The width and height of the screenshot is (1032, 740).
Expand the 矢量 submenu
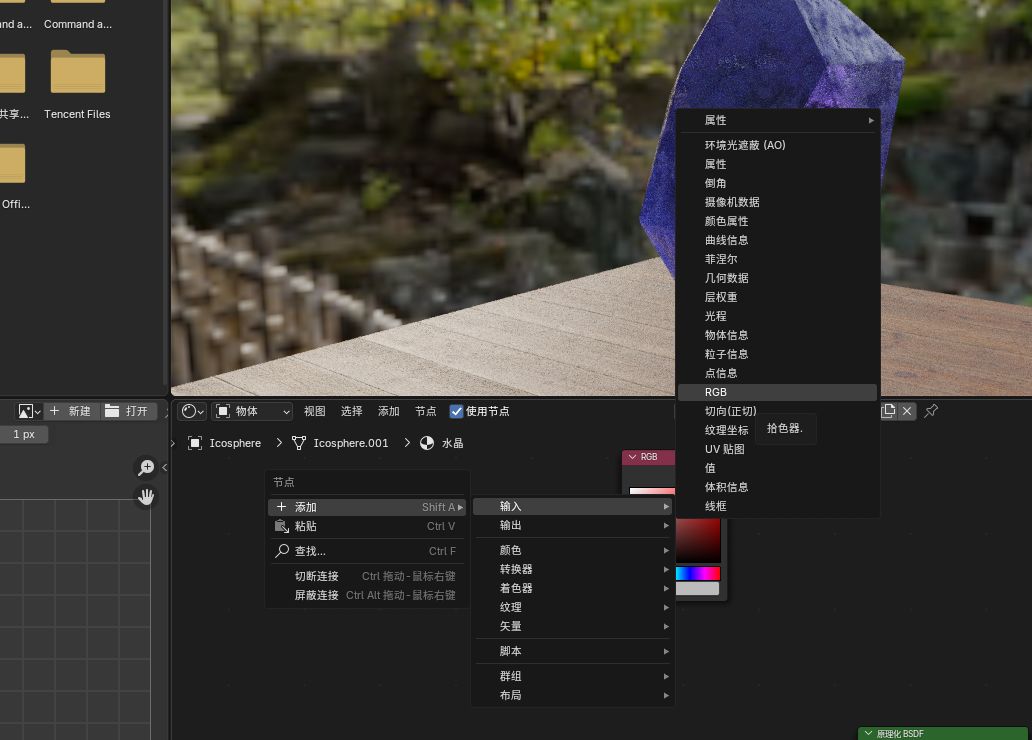click(573, 627)
